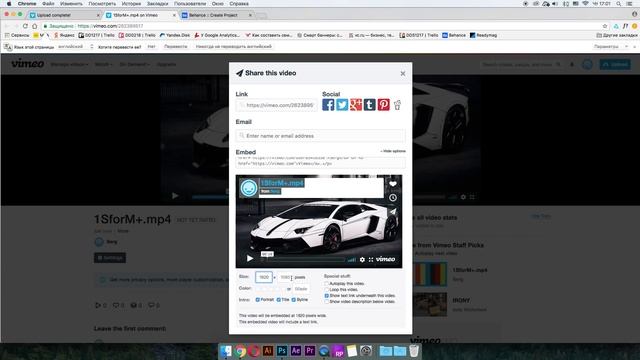Enable Show video description below video

[327, 302]
